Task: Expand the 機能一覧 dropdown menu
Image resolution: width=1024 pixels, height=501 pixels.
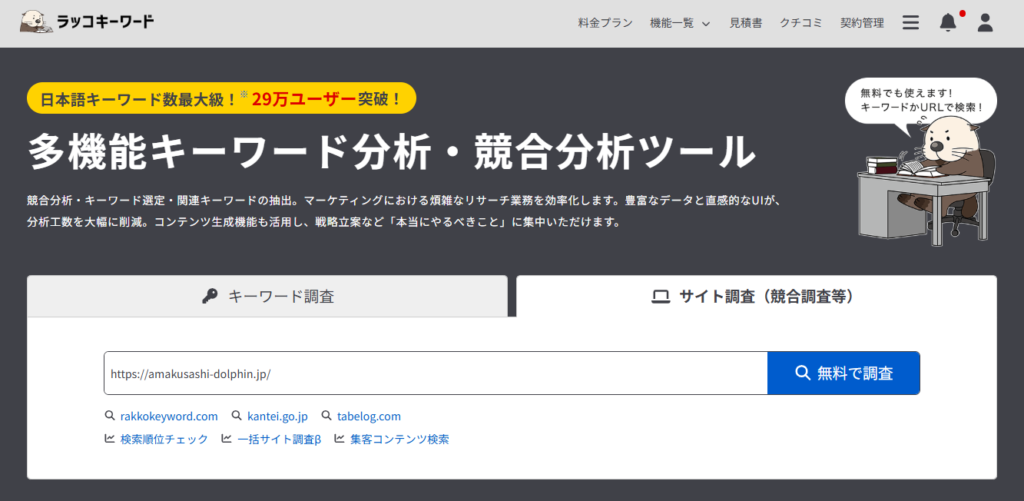Action: pos(679,23)
